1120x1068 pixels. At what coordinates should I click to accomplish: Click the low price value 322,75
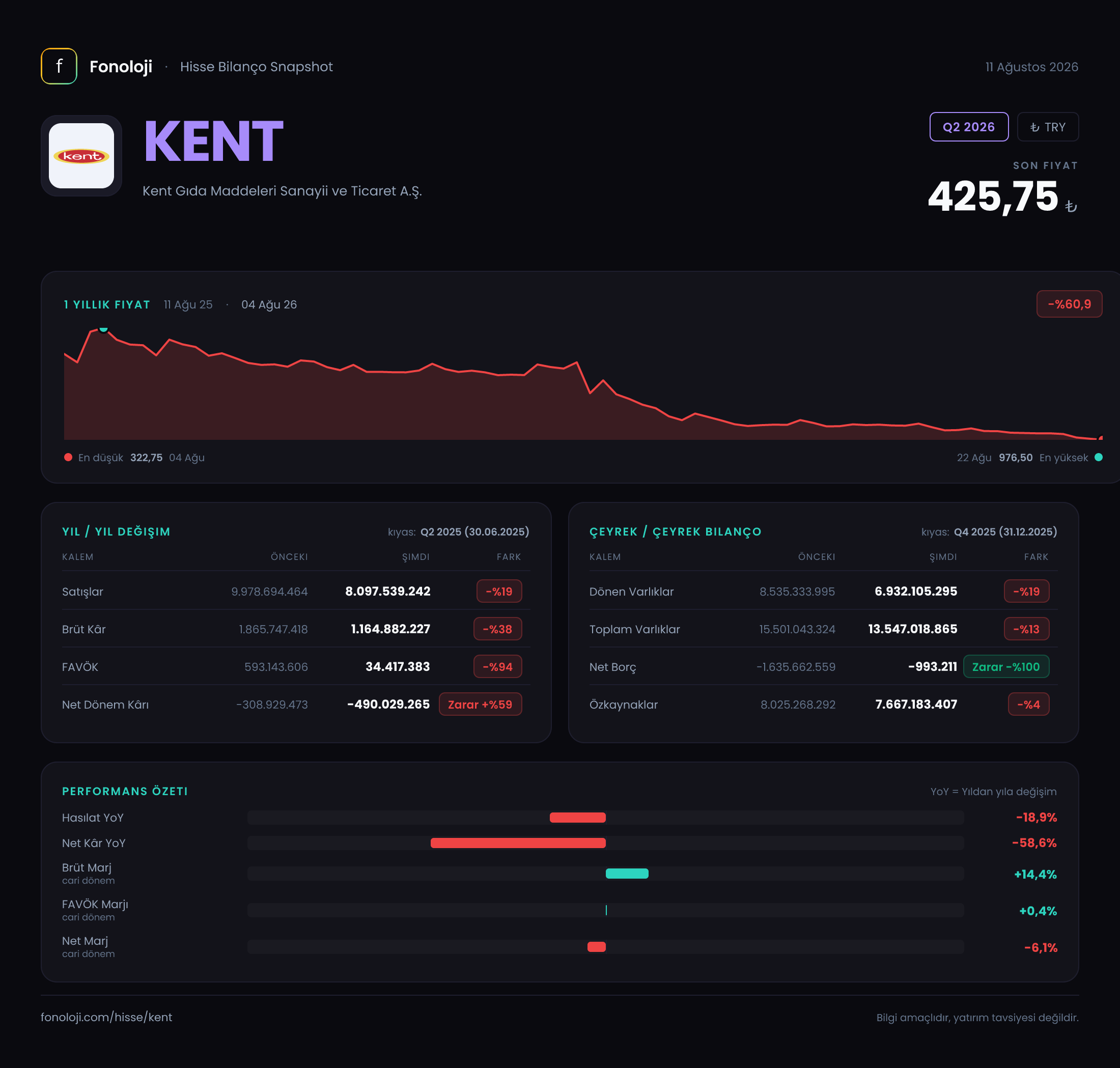click(146, 457)
